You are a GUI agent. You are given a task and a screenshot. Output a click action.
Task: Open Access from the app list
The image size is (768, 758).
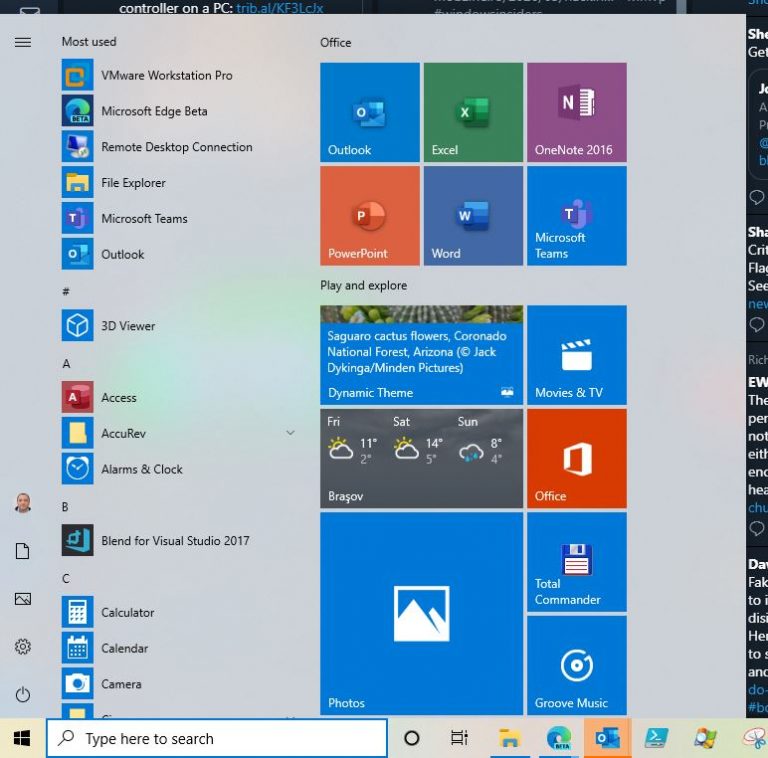[179, 398]
